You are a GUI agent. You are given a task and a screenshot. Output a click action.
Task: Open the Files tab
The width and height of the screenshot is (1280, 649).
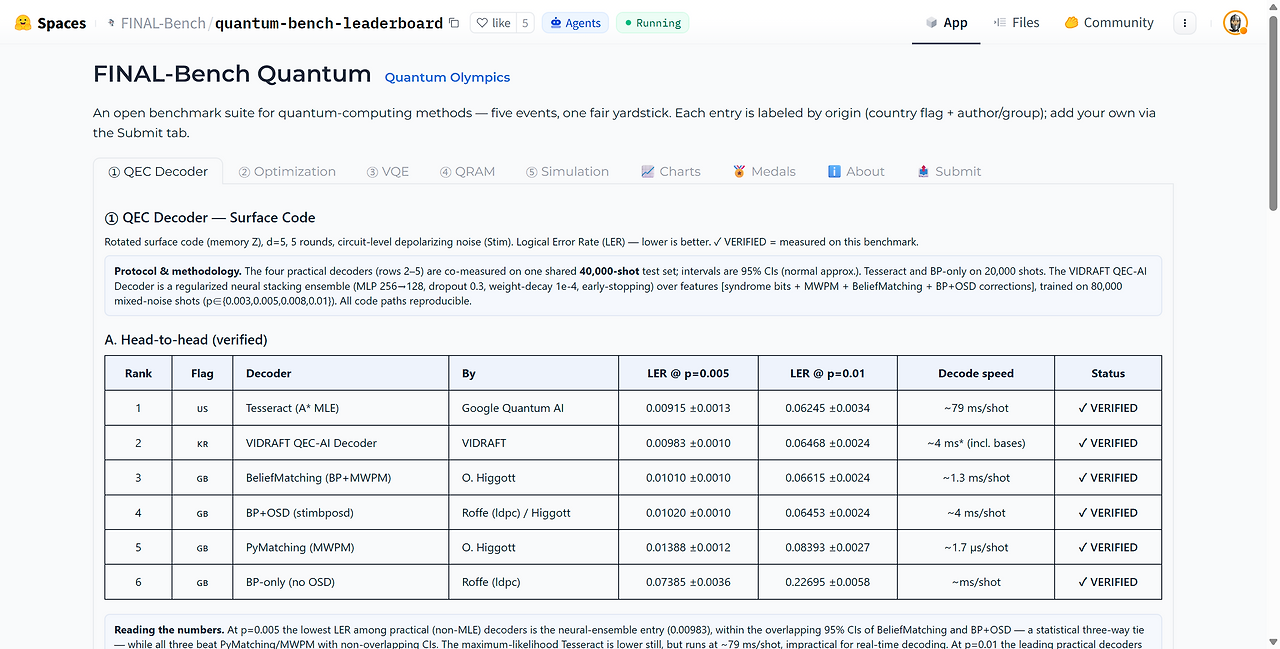click(x=1016, y=23)
